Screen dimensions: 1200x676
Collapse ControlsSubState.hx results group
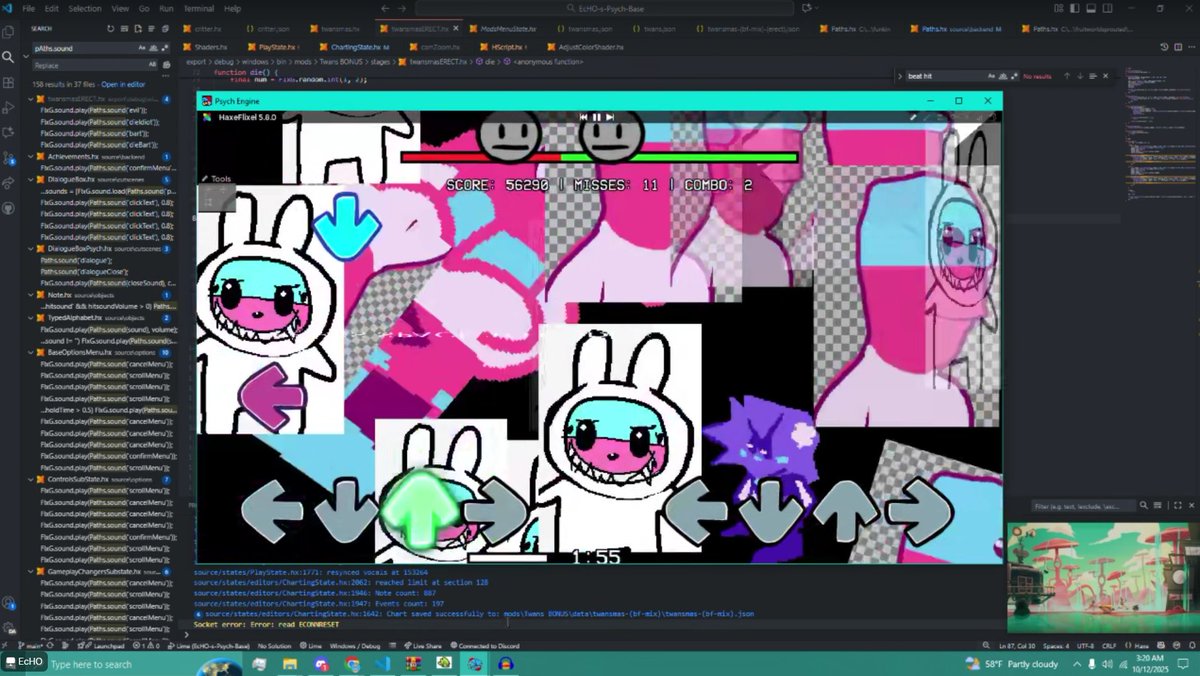pyautogui.click(x=30, y=479)
